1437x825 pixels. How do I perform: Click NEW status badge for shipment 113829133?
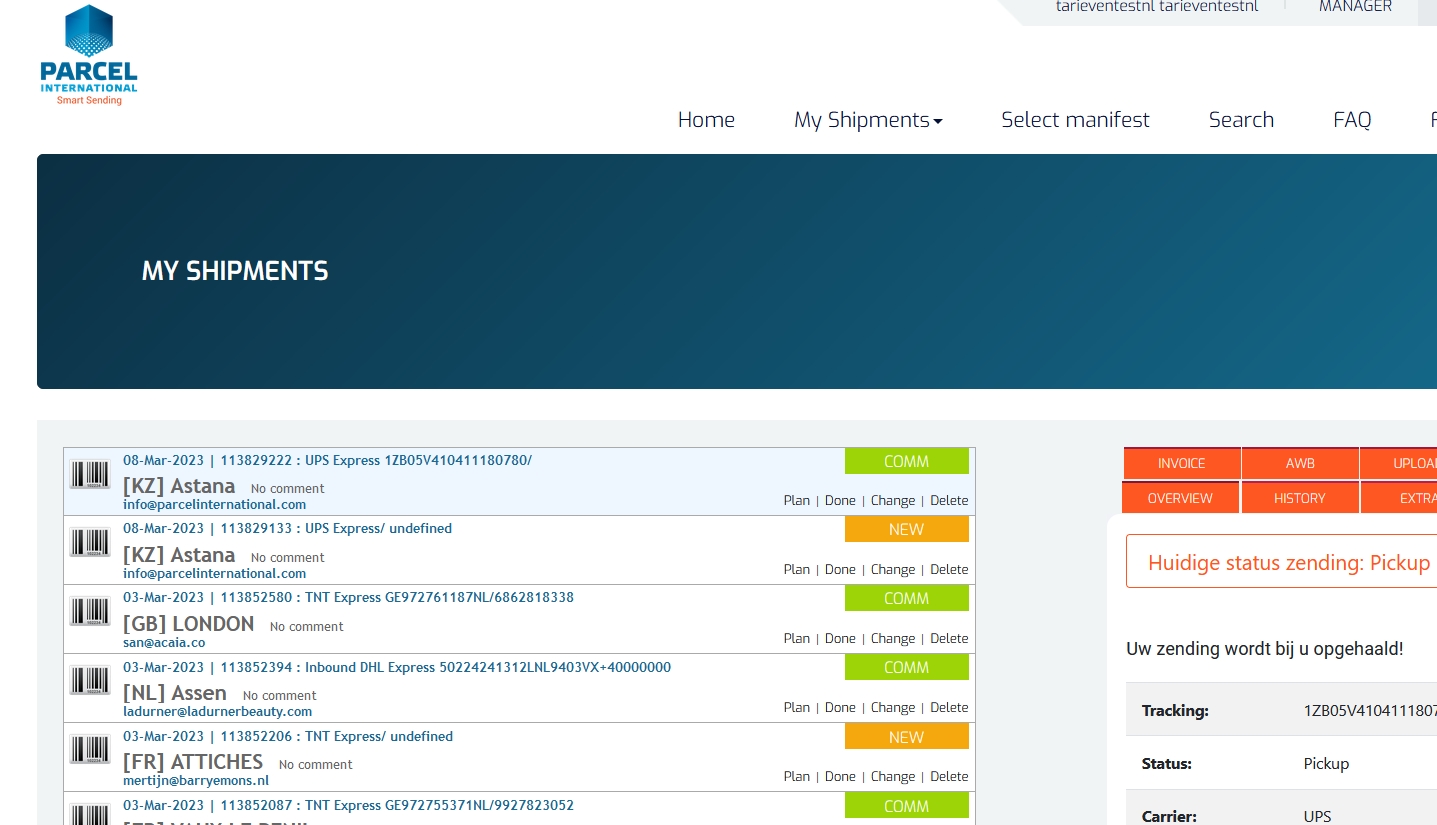point(906,530)
